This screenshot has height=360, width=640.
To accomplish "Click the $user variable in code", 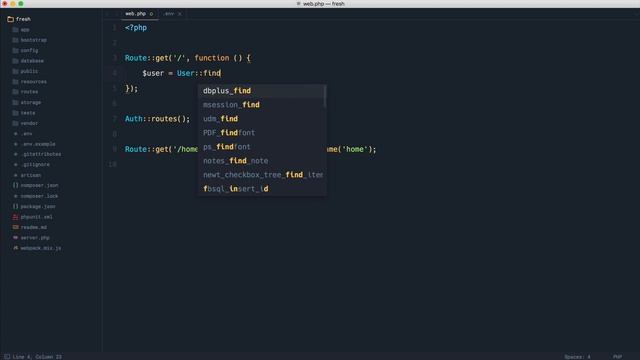I will tap(153, 73).
